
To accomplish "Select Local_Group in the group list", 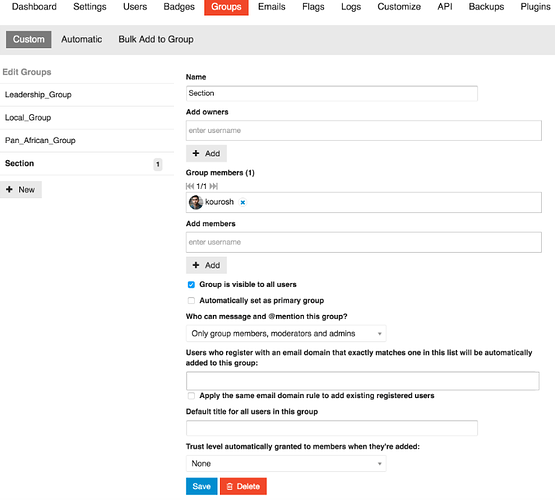I will coord(87,117).
